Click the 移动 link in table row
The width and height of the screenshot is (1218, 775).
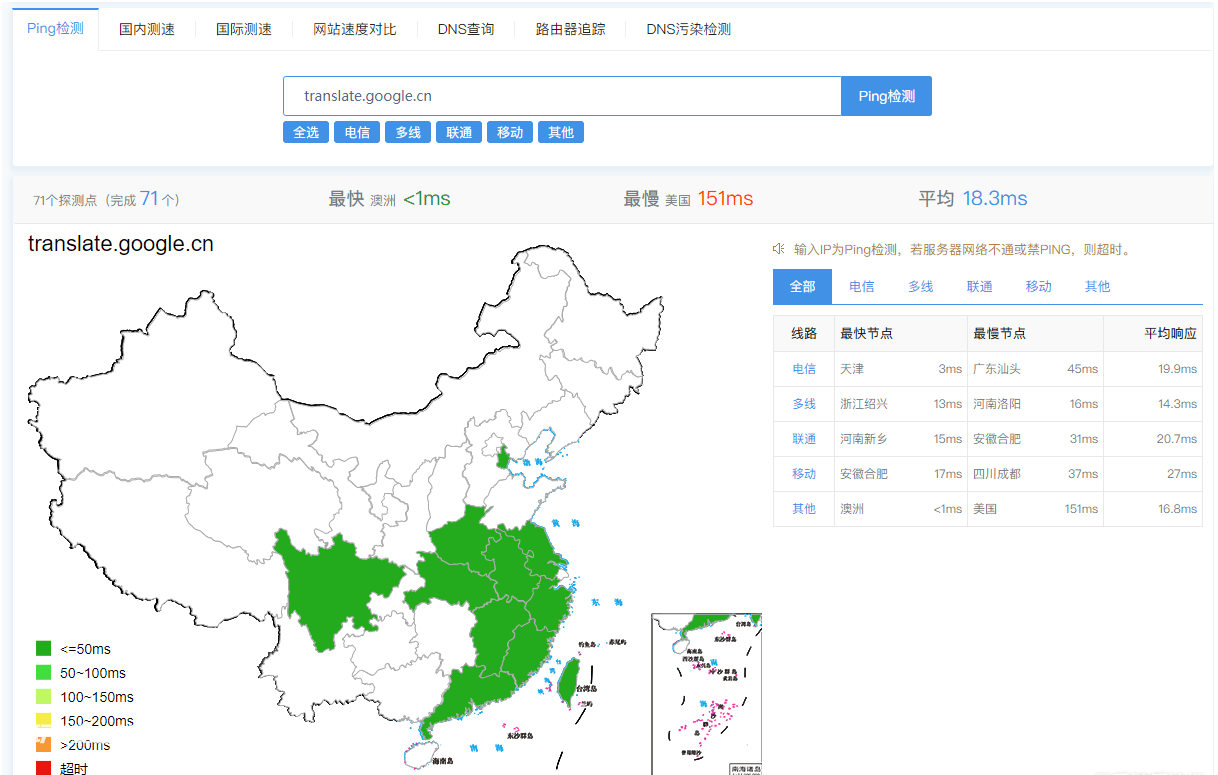(x=804, y=474)
